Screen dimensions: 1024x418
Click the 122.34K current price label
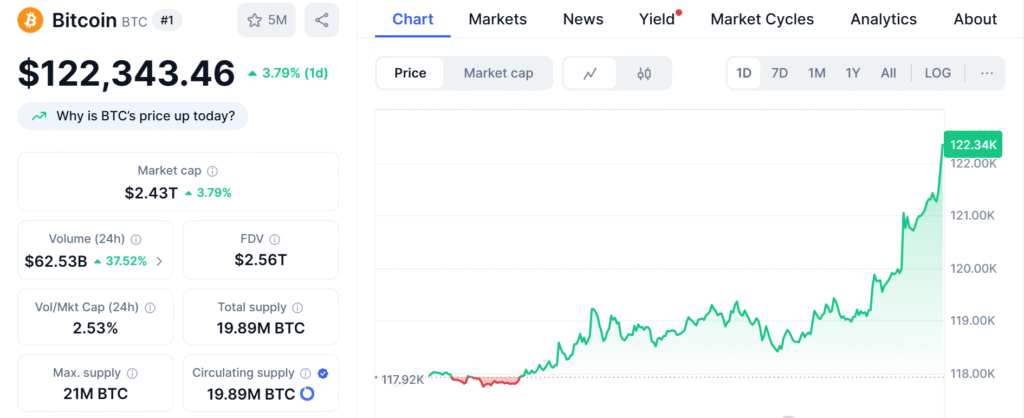971,145
